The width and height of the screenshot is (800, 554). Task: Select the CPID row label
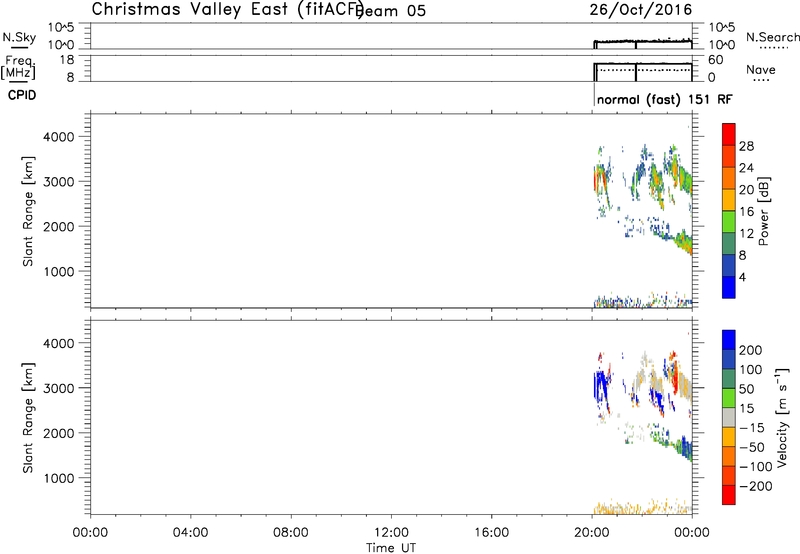point(22,95)
